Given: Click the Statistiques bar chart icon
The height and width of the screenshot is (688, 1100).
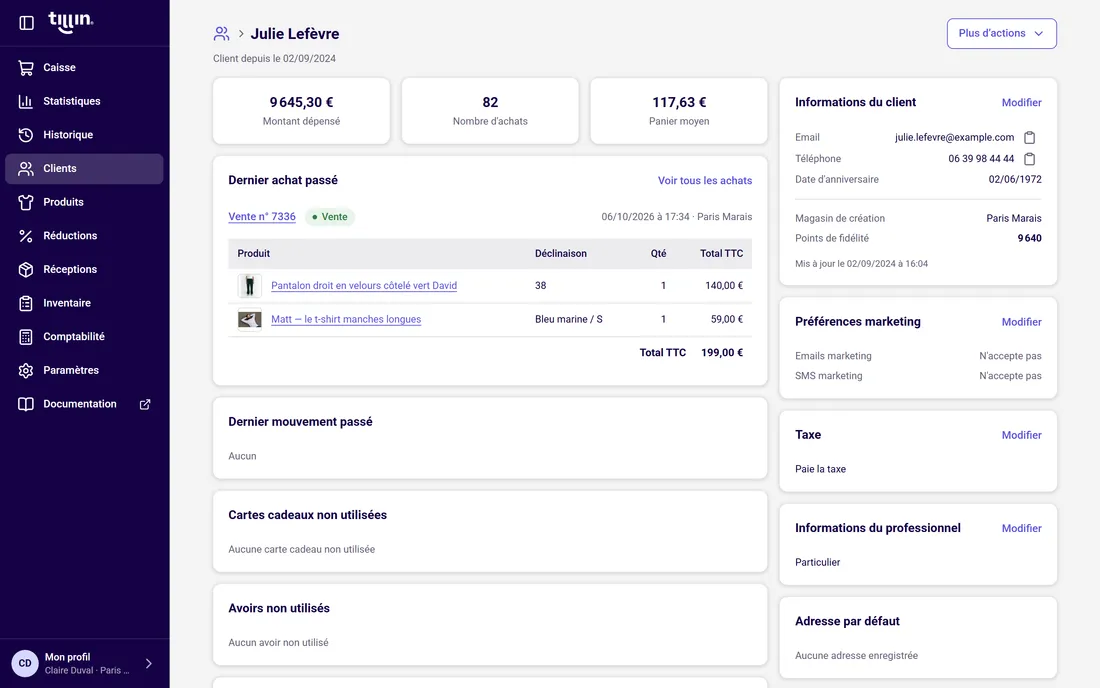Looking at the screenshot, I should tap(26, 101).
